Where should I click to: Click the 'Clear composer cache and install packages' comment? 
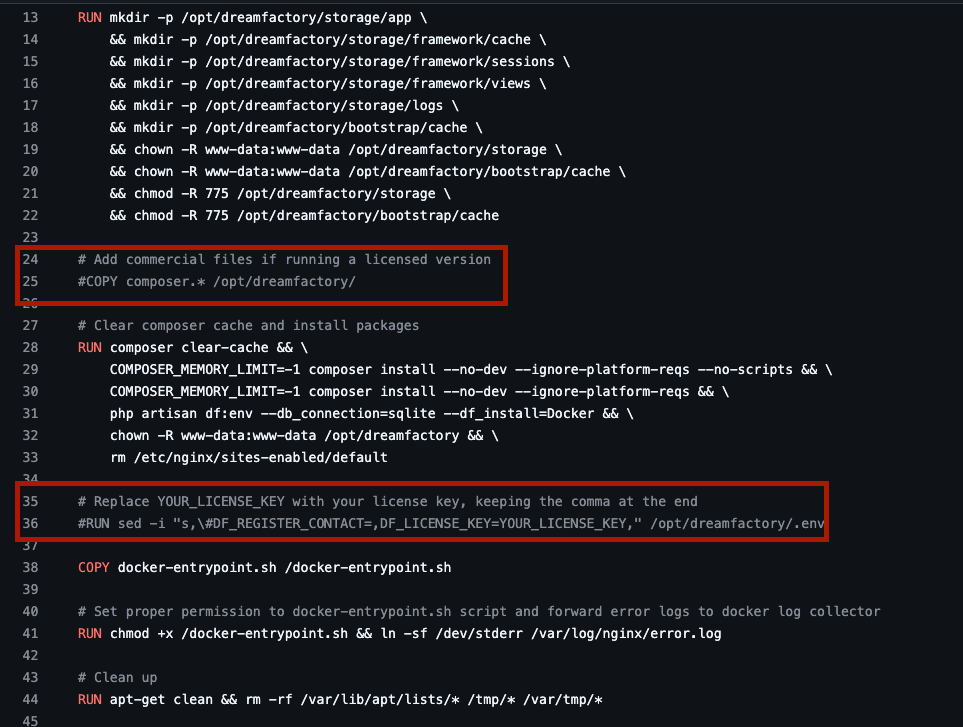pyautogui.click(x=248, y=325)
